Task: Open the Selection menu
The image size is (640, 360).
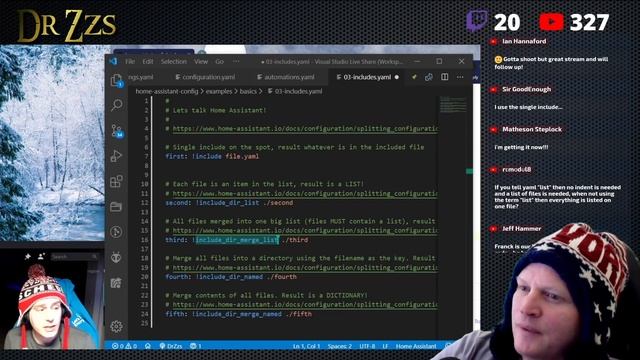Action: [x=173, y=62]
